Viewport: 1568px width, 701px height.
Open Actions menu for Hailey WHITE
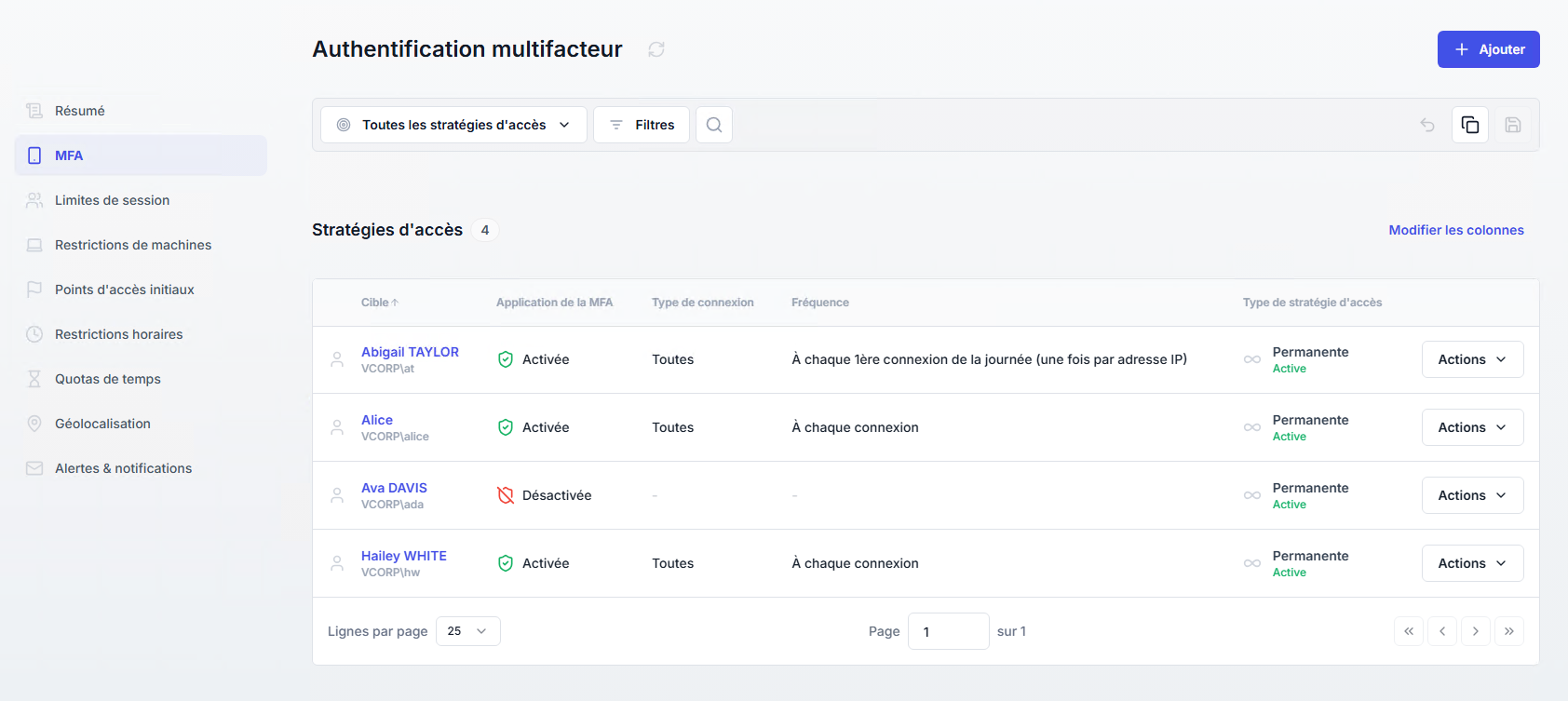[x=1472, y=563]
